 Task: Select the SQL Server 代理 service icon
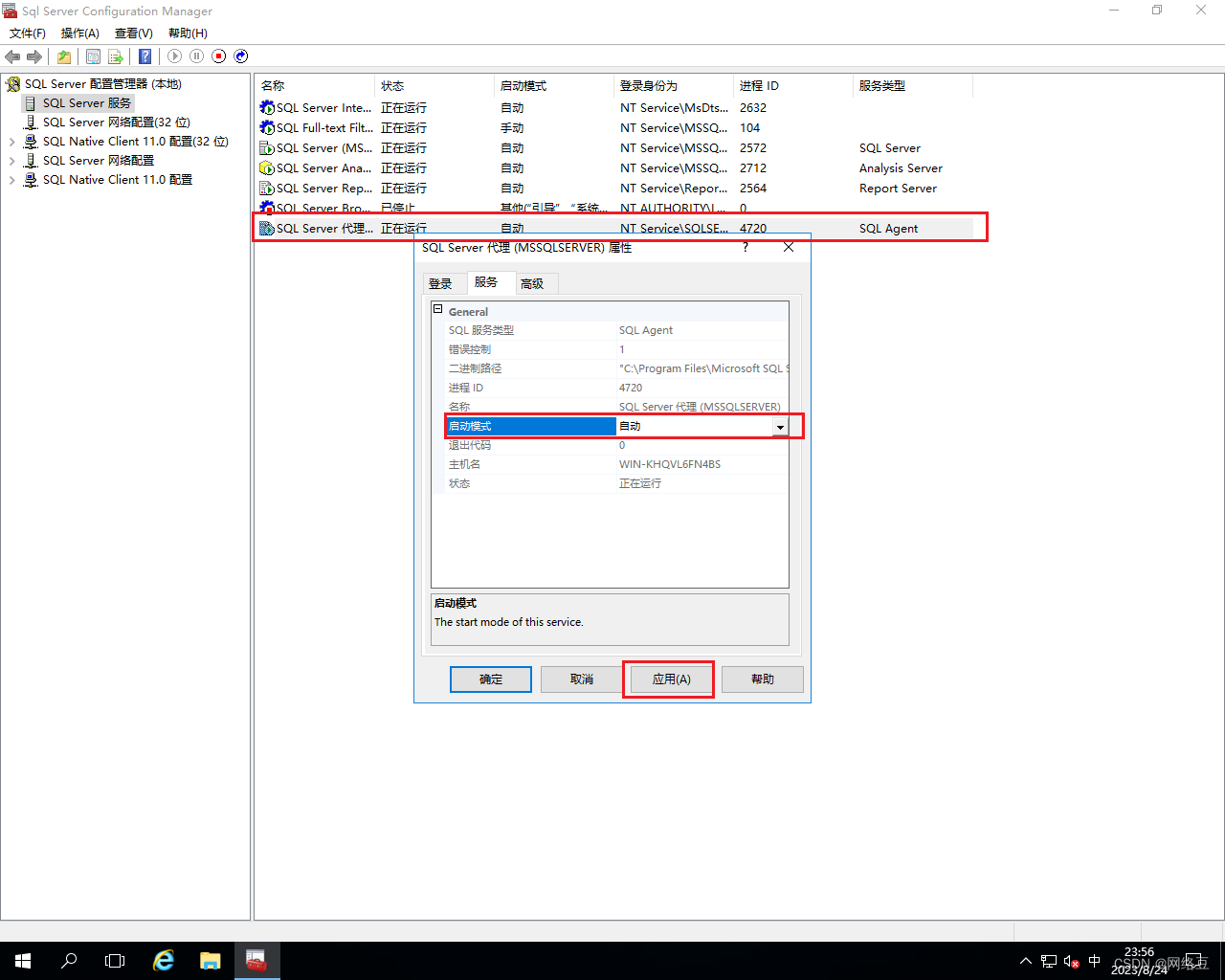tap(267, 229)
